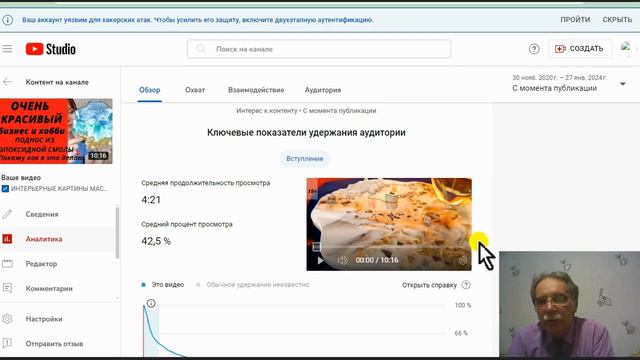This screenshot has height=360, width=640.
Task: Open the player settings gear
Action: pos(462,260)
